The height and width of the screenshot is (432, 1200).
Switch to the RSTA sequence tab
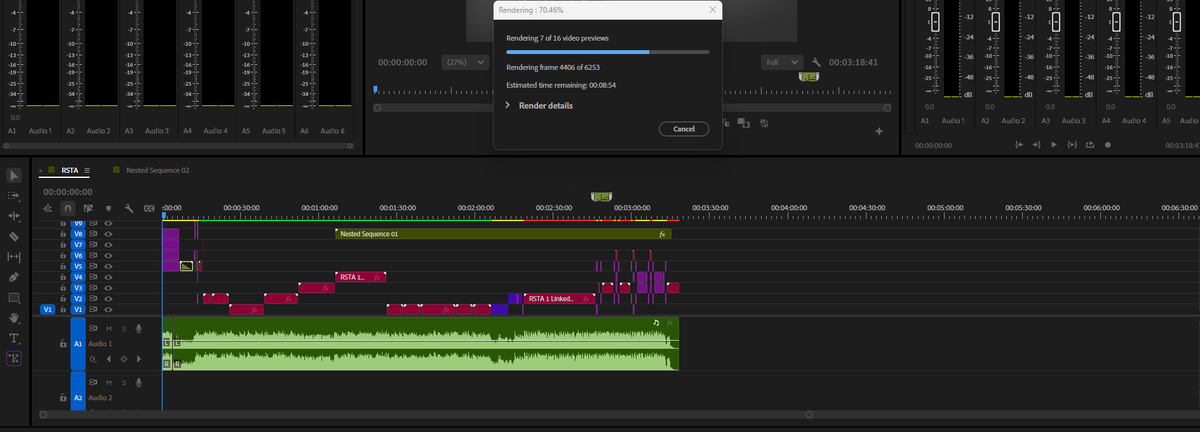(70, 170)
